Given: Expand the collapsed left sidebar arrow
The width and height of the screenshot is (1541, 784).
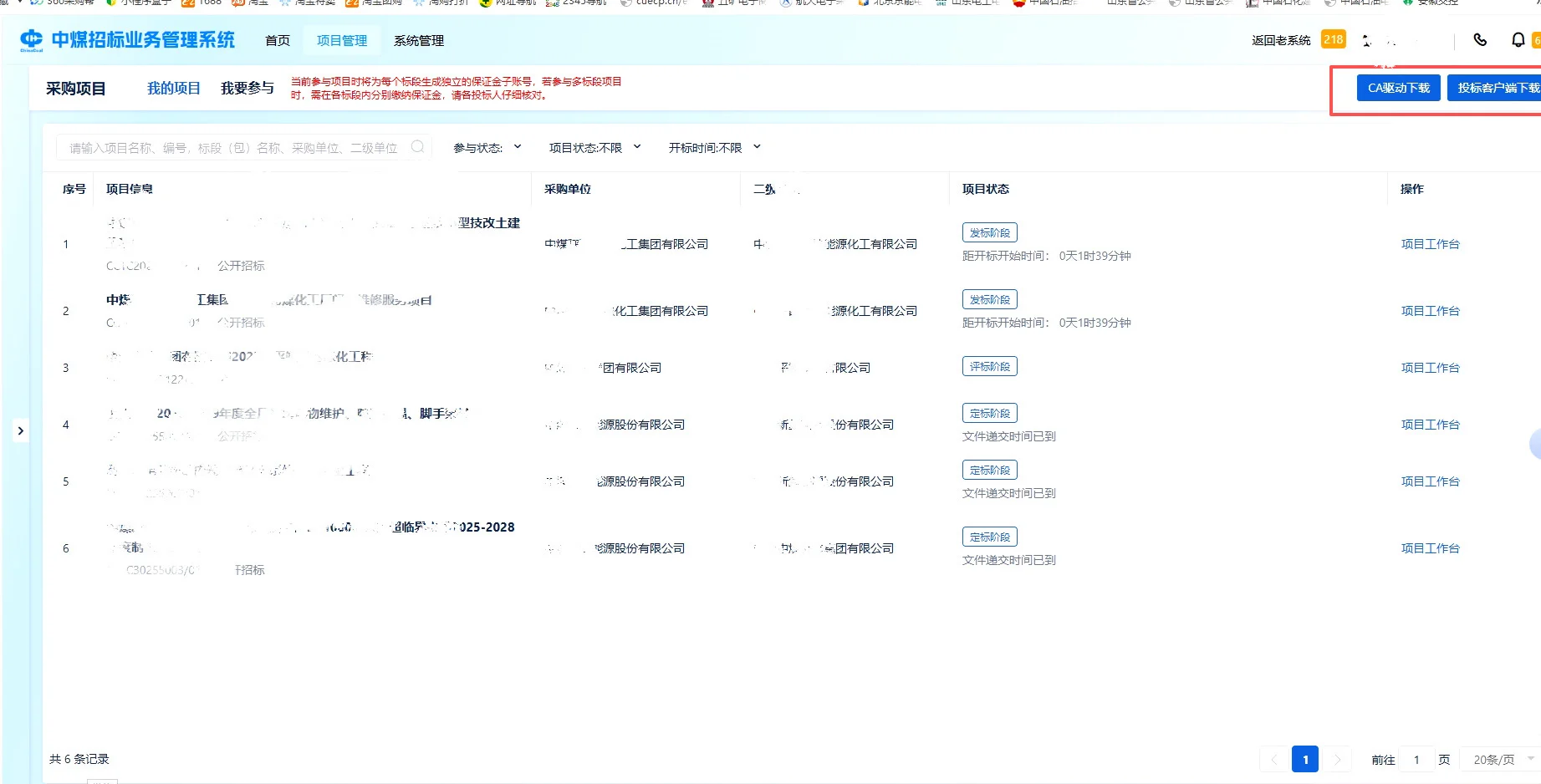Looking at the screenshot, I should click(x=21, y=430).
